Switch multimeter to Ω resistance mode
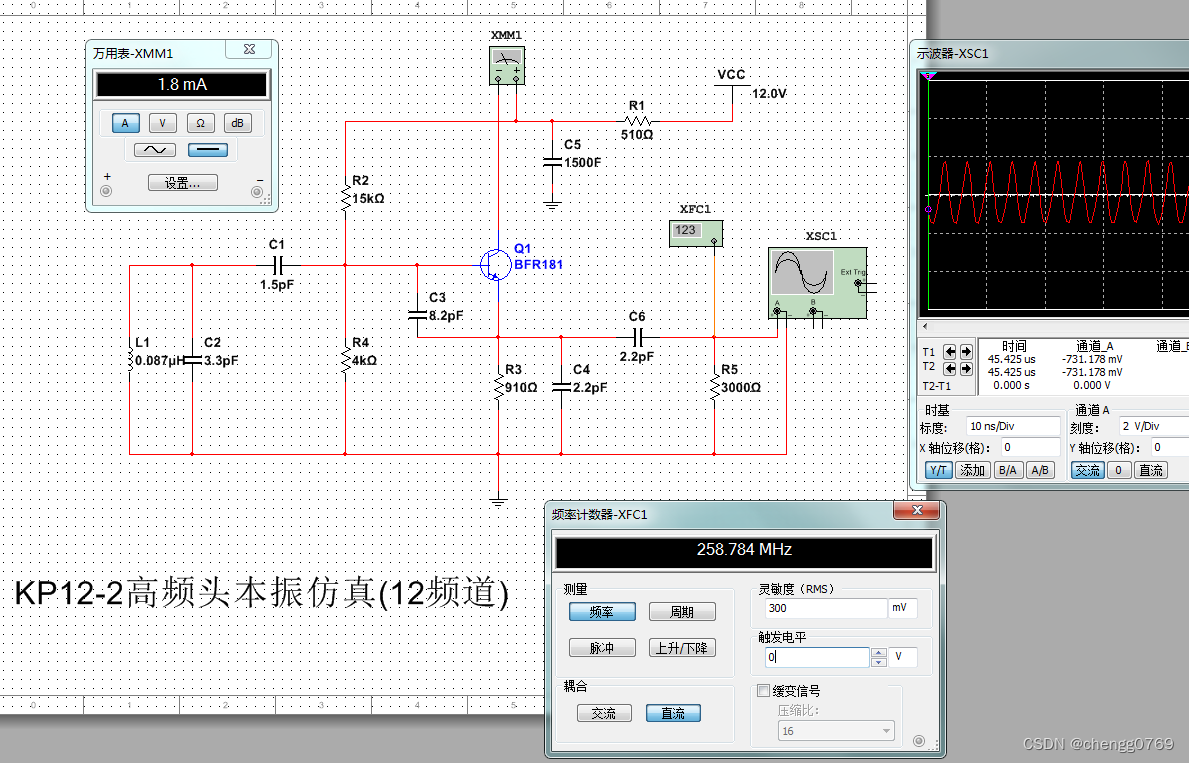Viewport: 1189px width, 763px height. pyautogui.click(x=201, y=123)
